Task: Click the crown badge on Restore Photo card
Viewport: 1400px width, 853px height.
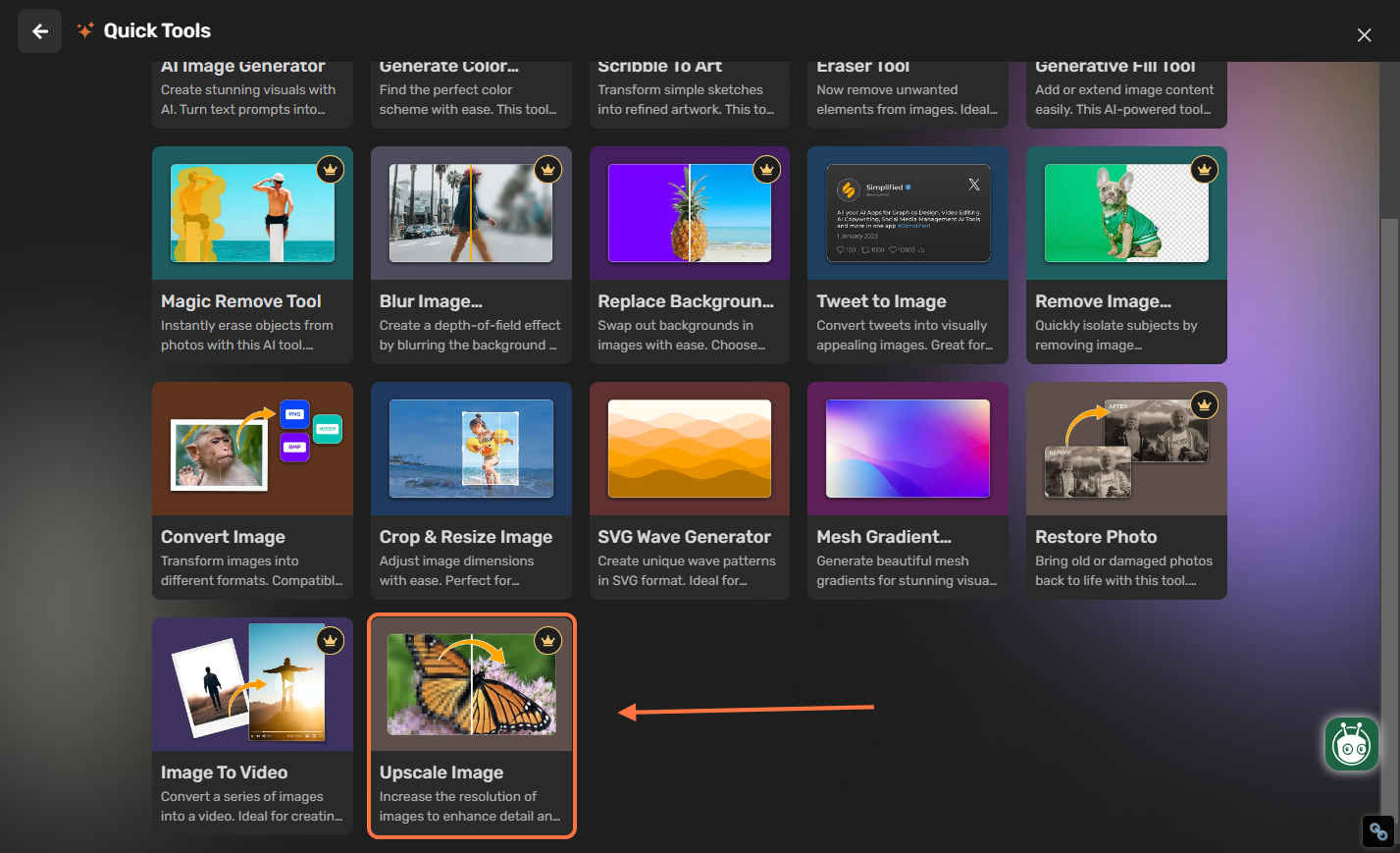Action: (x=1204, y=404)
